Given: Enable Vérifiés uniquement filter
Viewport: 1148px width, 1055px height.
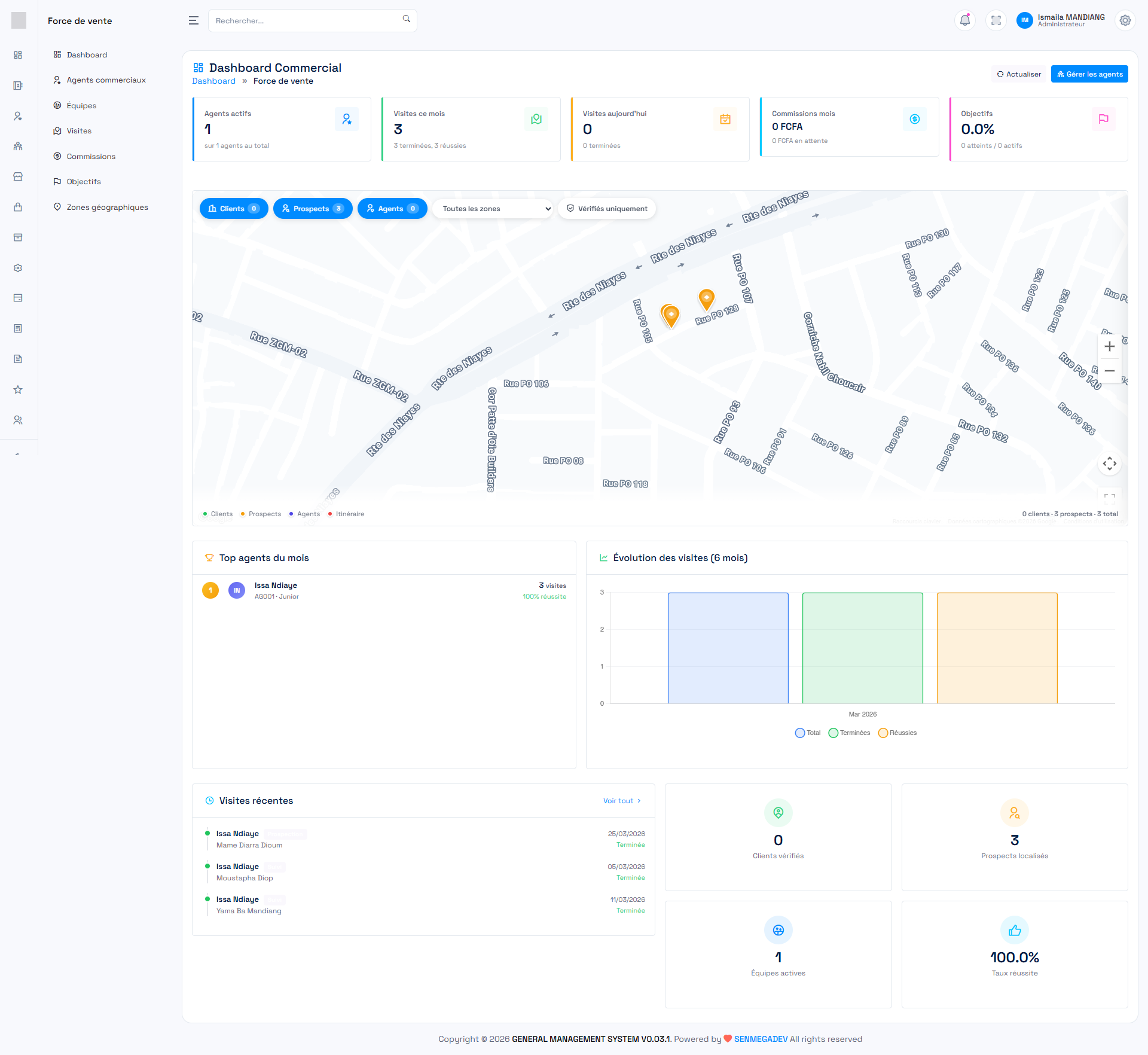Looking at the screenshot, I should point(606,209).
